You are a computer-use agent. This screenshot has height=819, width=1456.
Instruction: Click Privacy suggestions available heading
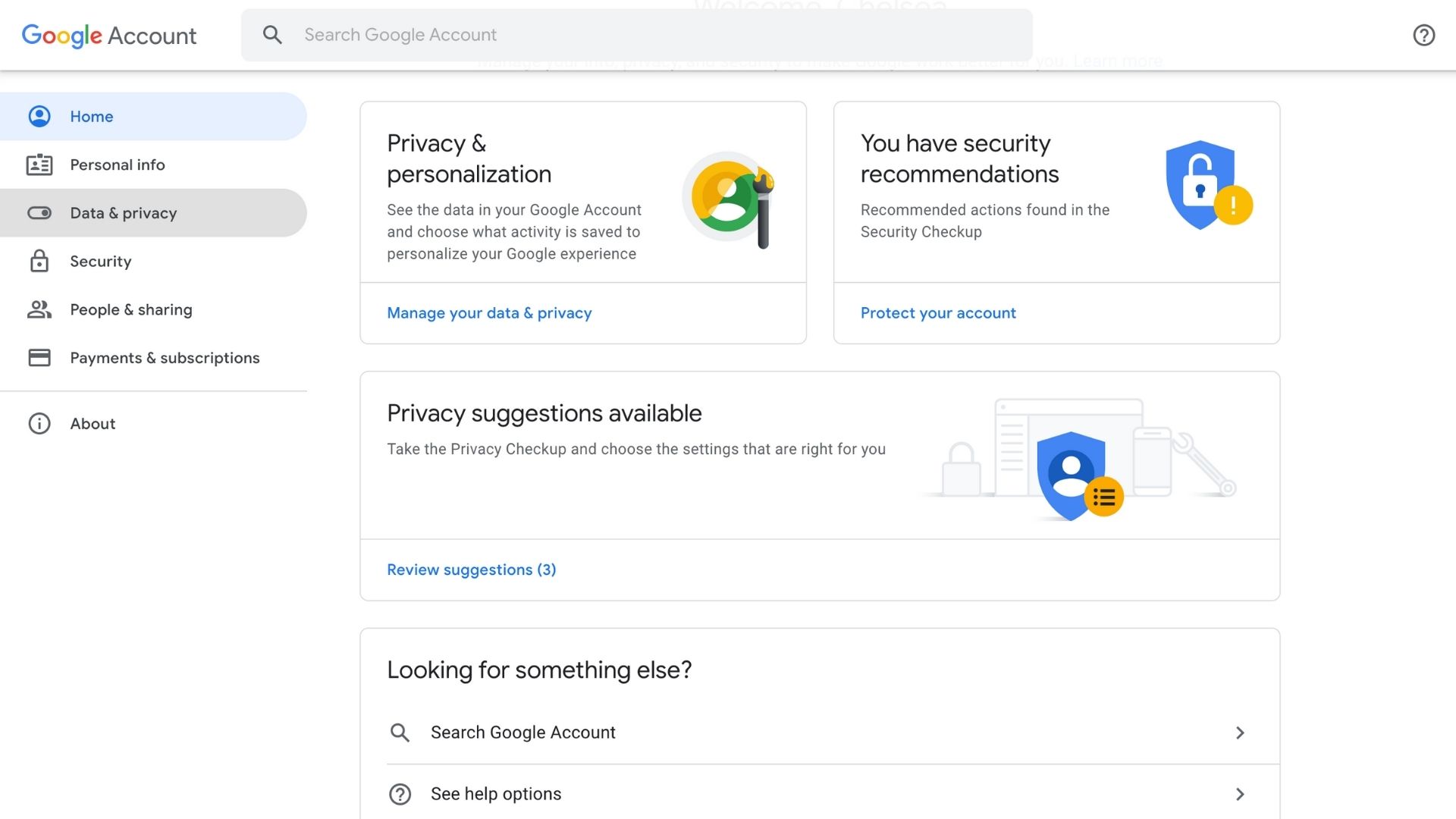click(x=544, y=413)
